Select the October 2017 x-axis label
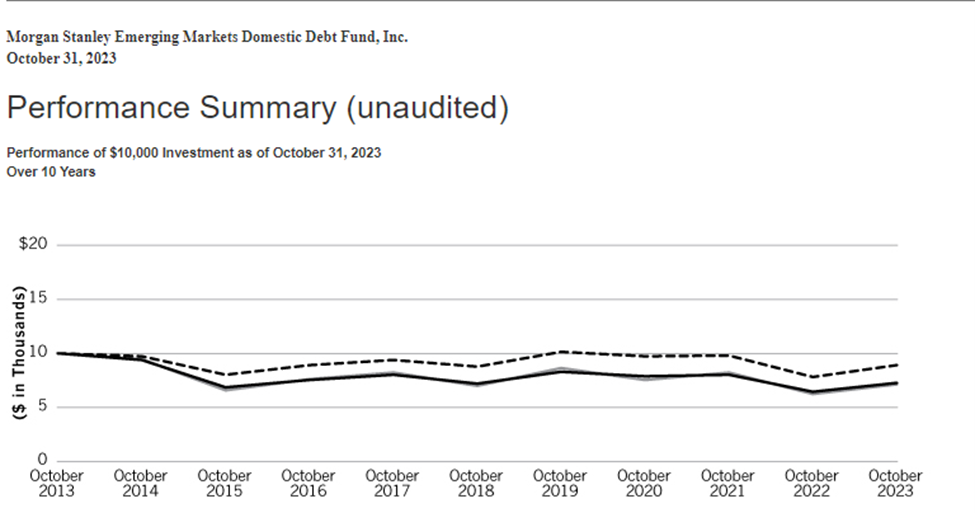Viewport: 975px width, 513px height. 392,483
